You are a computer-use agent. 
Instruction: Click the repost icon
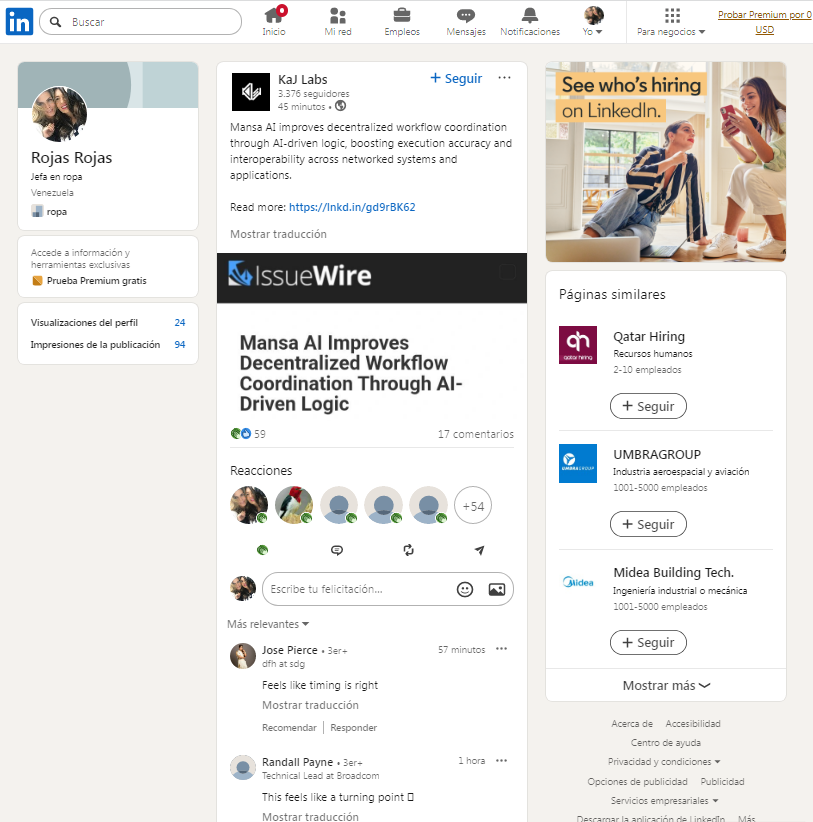(x=408, y=550)
